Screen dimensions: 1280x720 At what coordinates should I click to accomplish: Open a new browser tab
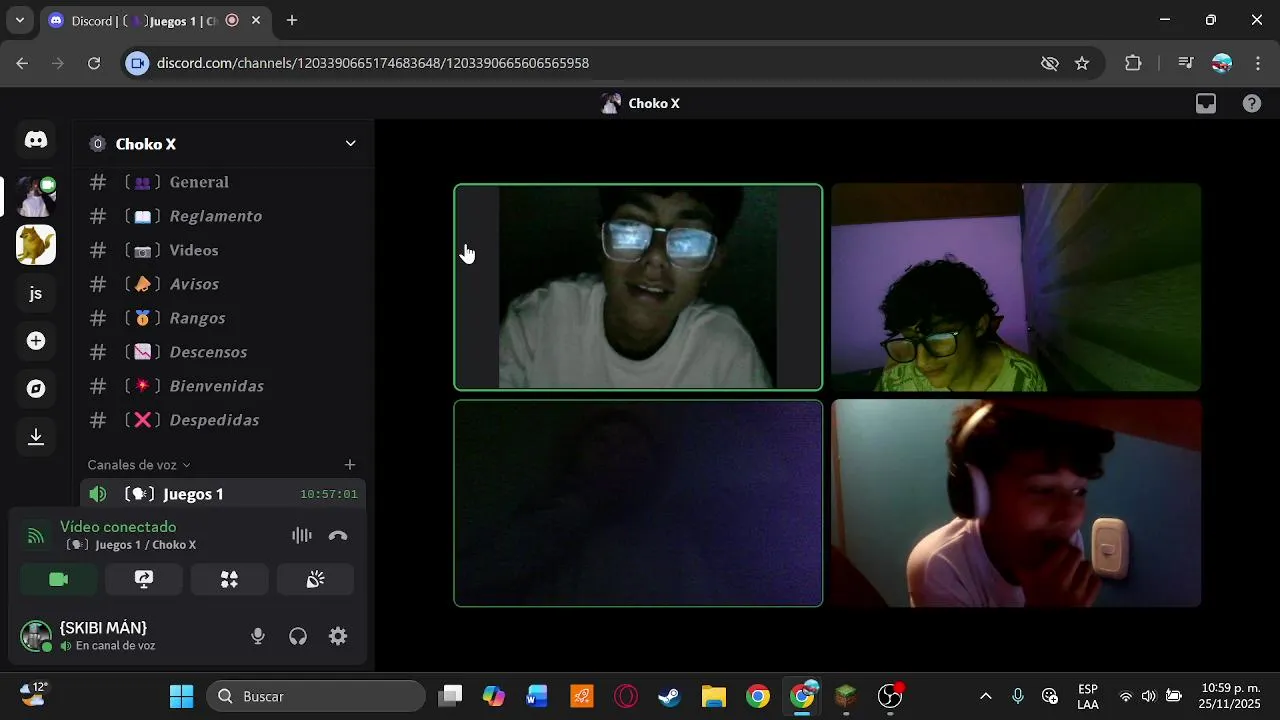click(x=292, y=20)
